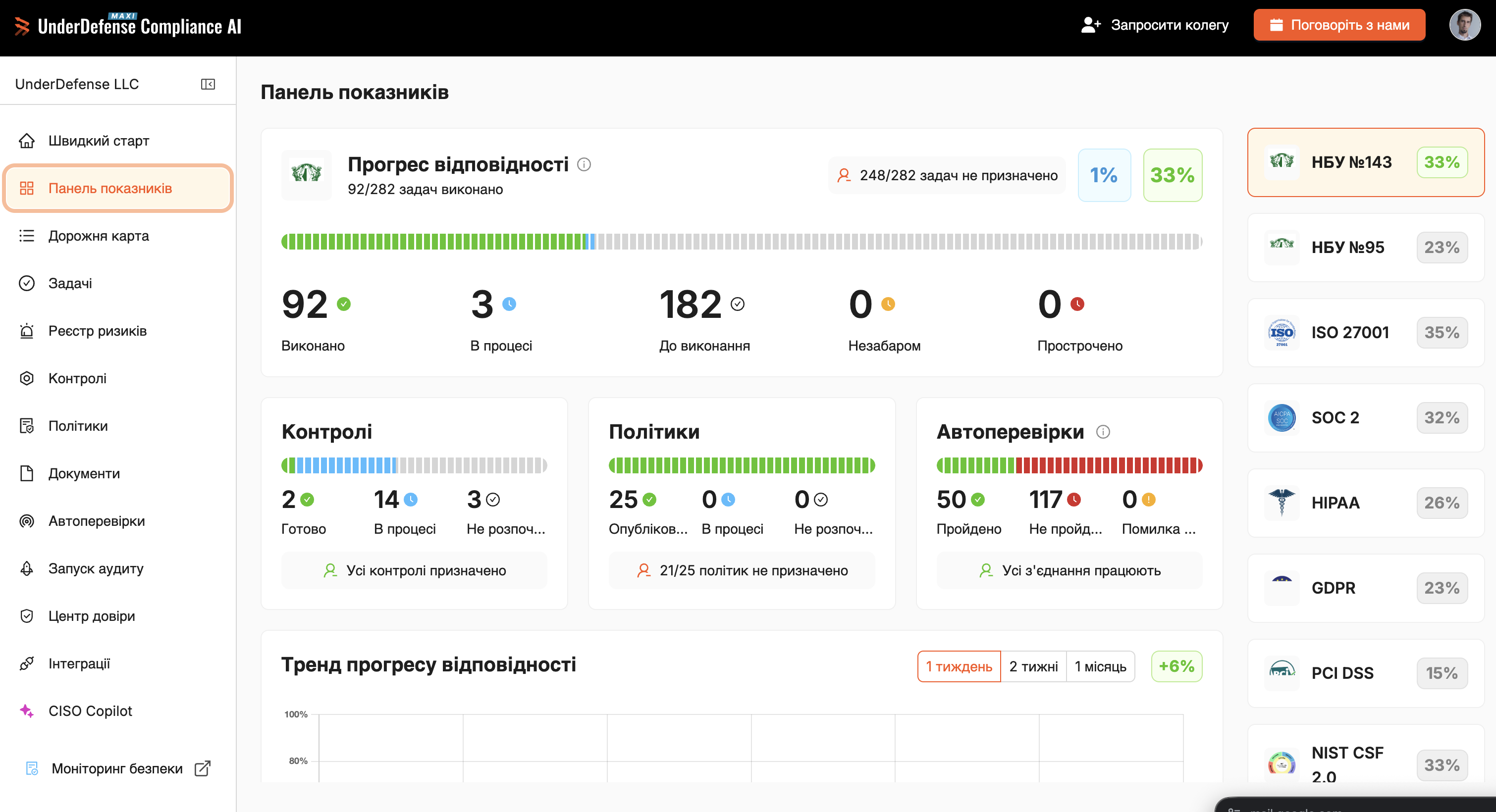Select the 1 тиждень trend tab
The width and height of the screenshot is (1496, 812).
point(959,666)
